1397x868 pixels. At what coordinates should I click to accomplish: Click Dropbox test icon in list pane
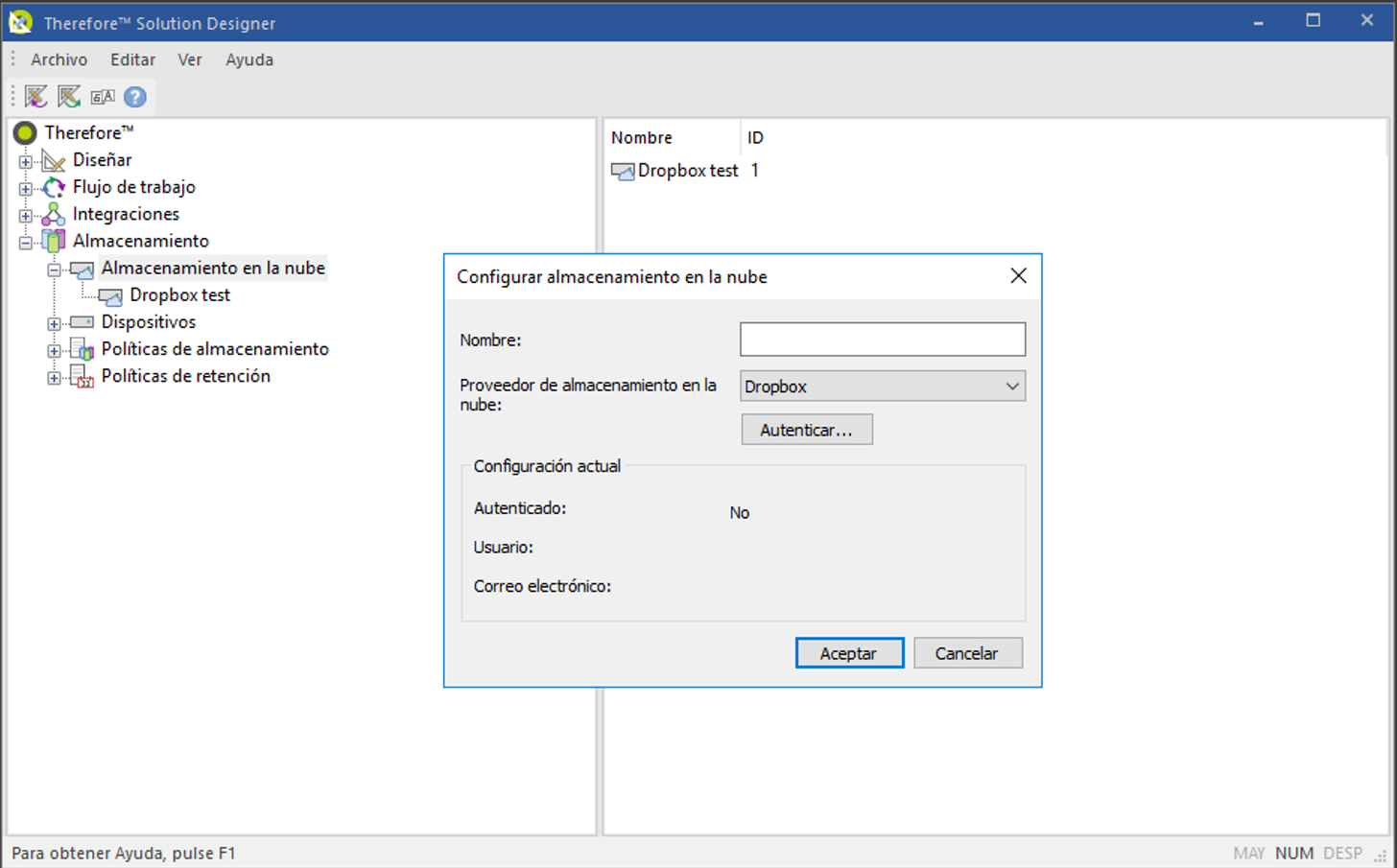click(623, 171)
